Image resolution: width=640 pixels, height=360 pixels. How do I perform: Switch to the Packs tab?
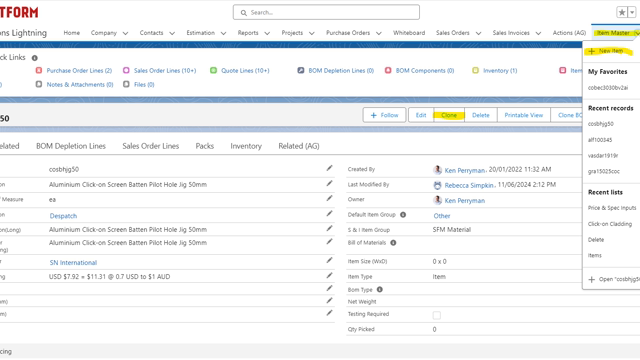(x=204, y=146)
